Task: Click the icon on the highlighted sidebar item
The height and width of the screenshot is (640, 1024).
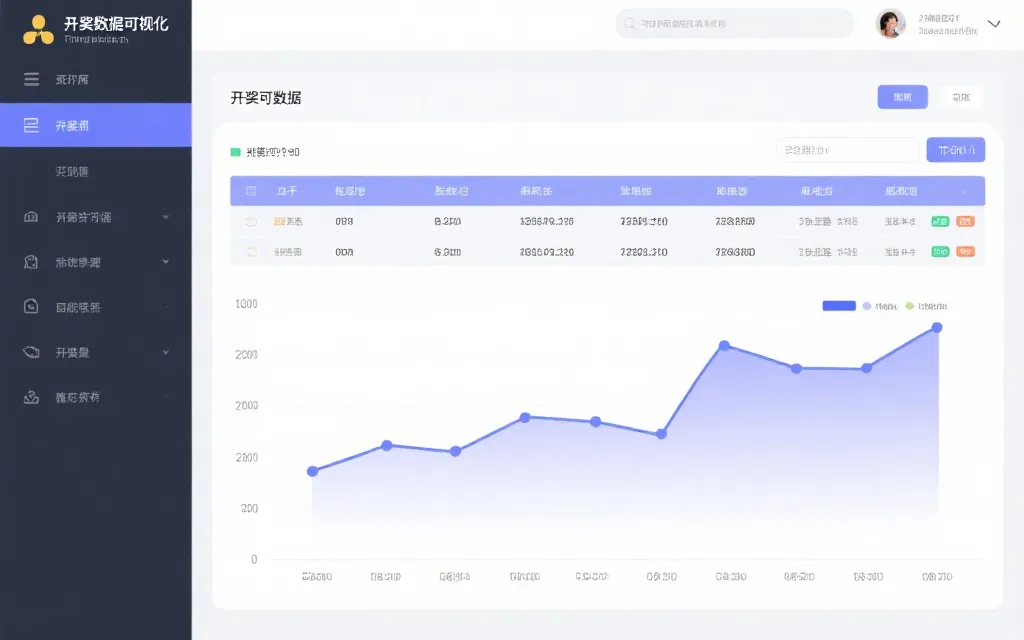Action: click(x=32, y=126)
